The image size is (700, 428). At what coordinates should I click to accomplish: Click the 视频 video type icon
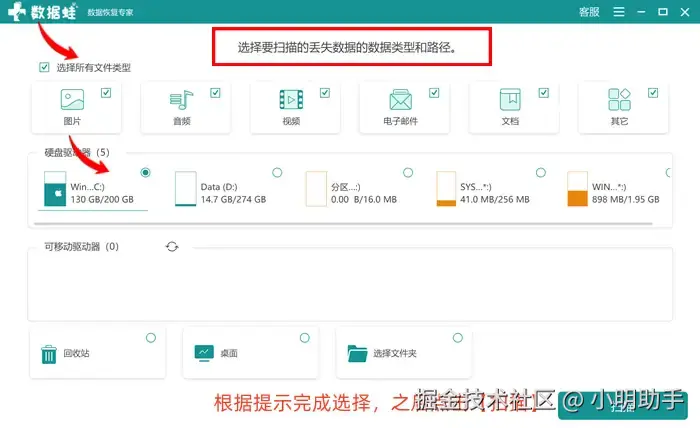pyautogui.click(x=291, y=100)
